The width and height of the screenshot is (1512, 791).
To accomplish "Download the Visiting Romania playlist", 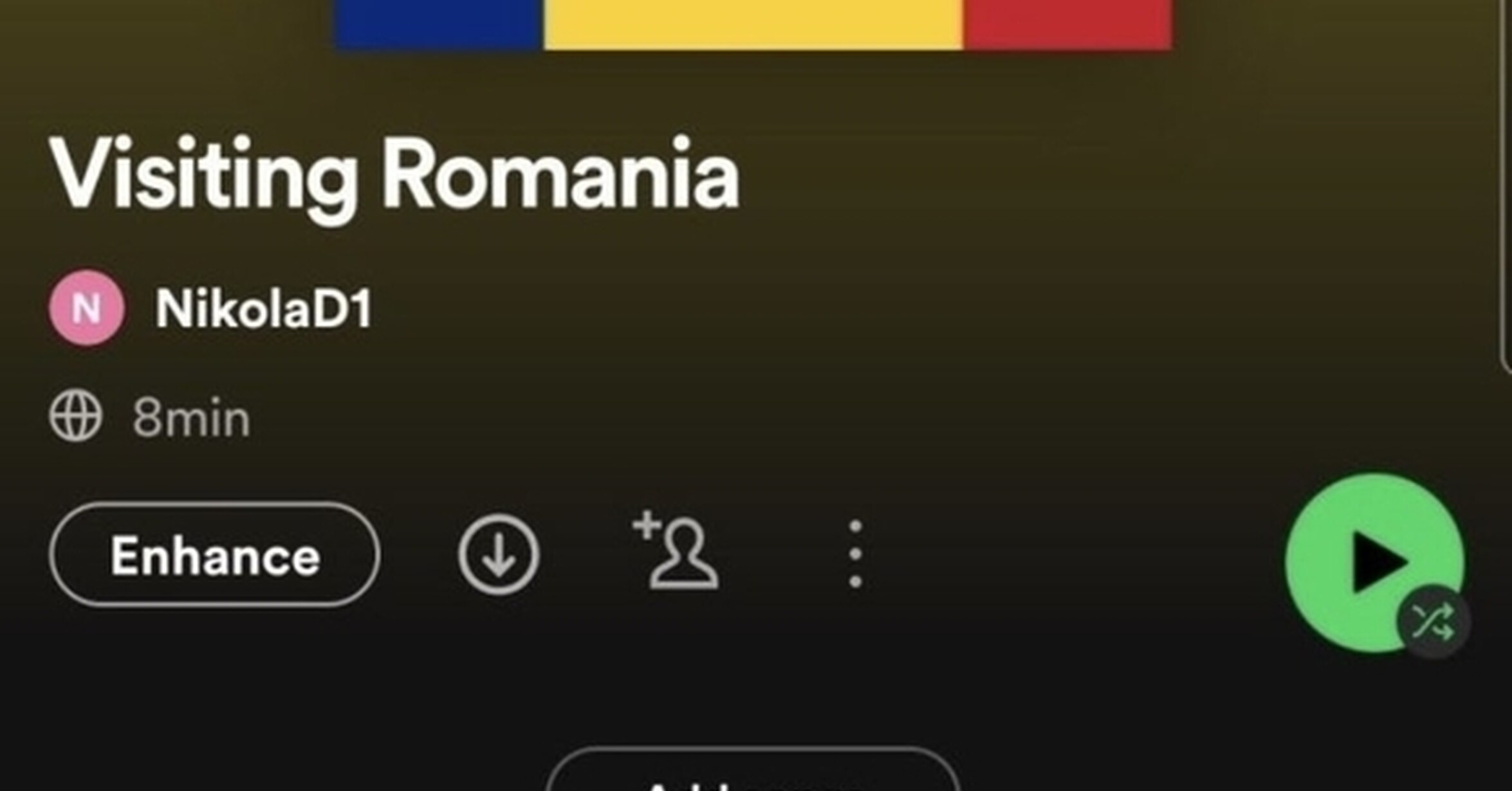I will tap(499, 554).
